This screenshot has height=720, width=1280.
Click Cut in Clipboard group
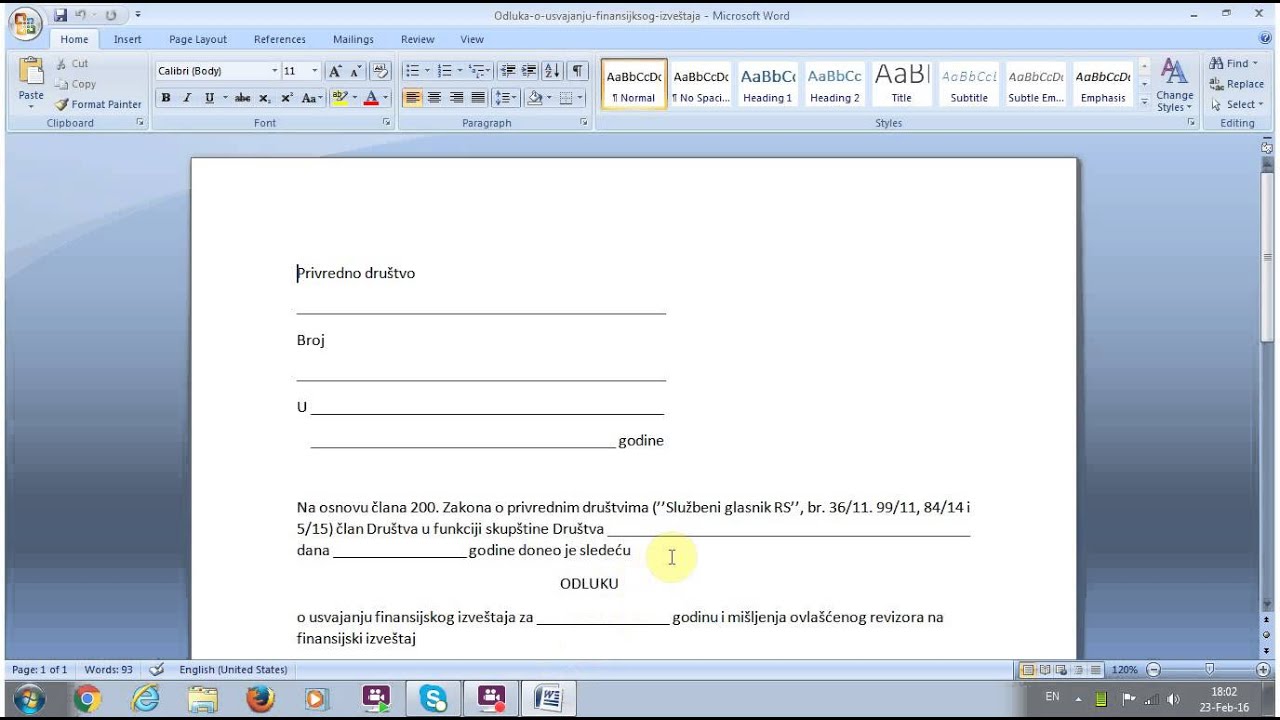tap(72, 63)
